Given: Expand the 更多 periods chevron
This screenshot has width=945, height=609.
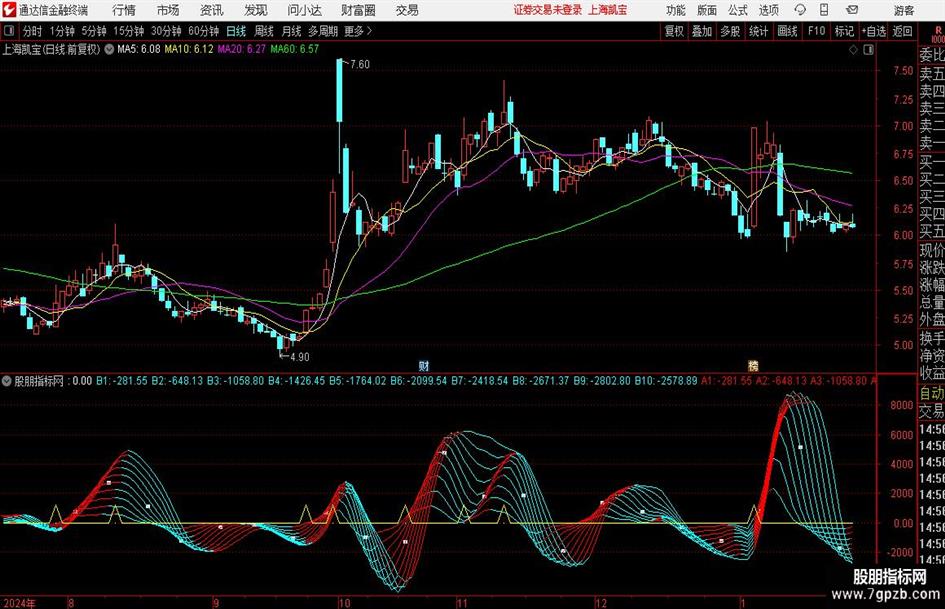Looking at the screenshot, I should [369, 31].
